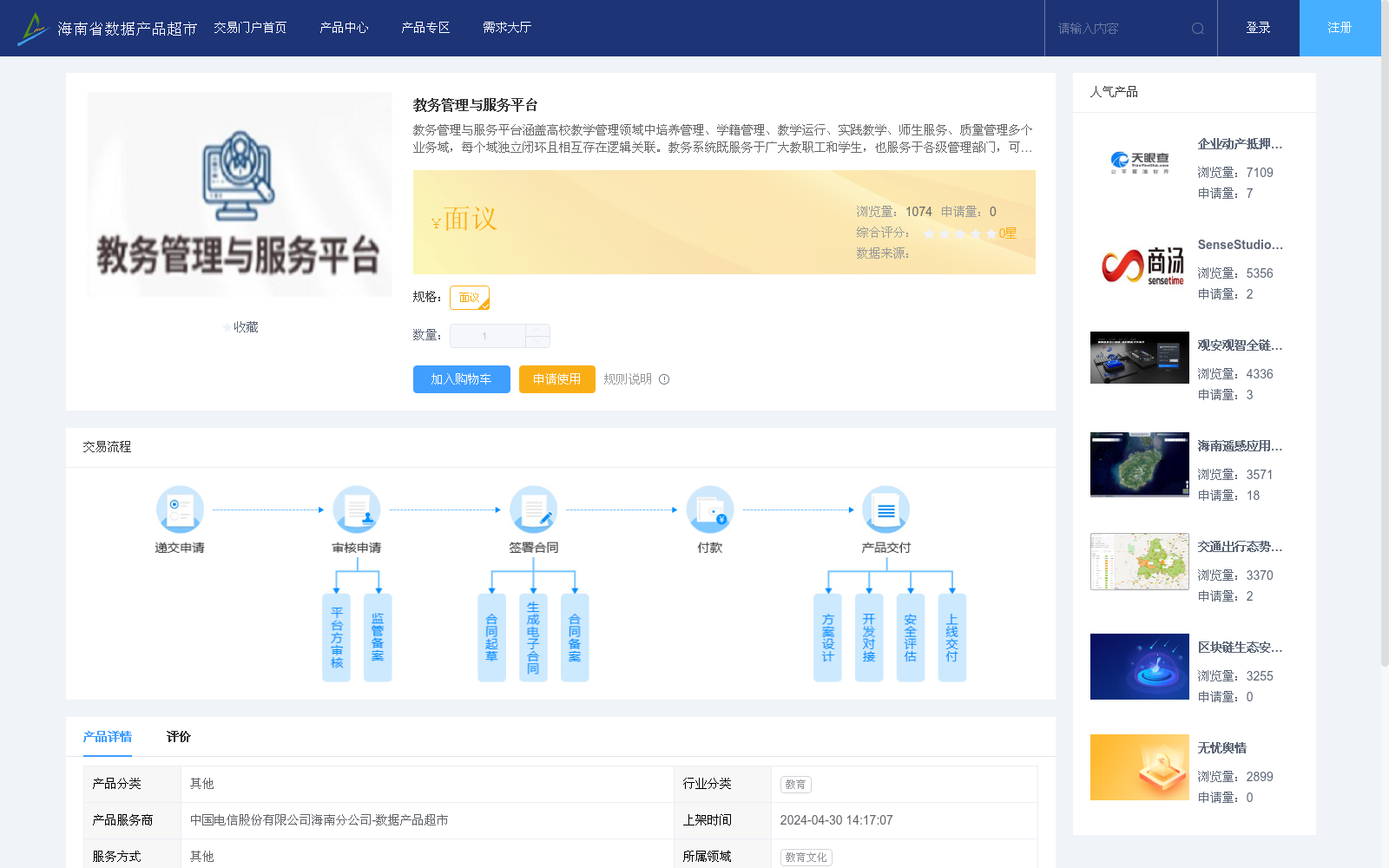1389x868 pixels.
Task: Switch to the 产品详情 tab
Action: pos(108,737)
